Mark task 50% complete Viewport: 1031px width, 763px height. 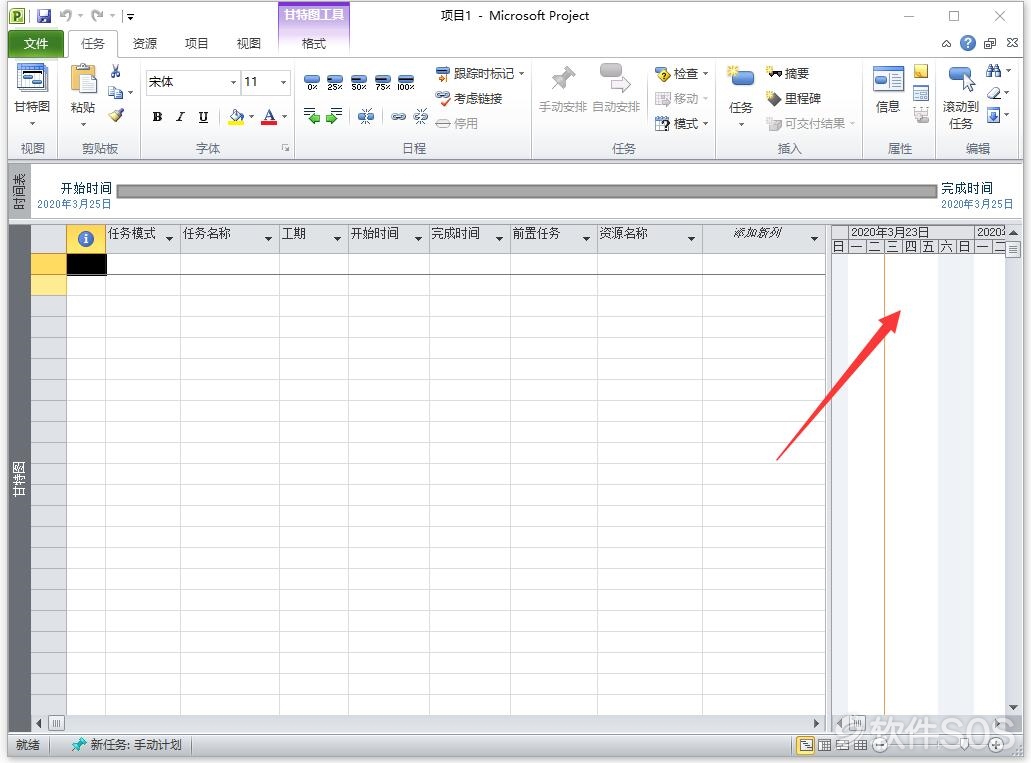(x=359, y=82)
